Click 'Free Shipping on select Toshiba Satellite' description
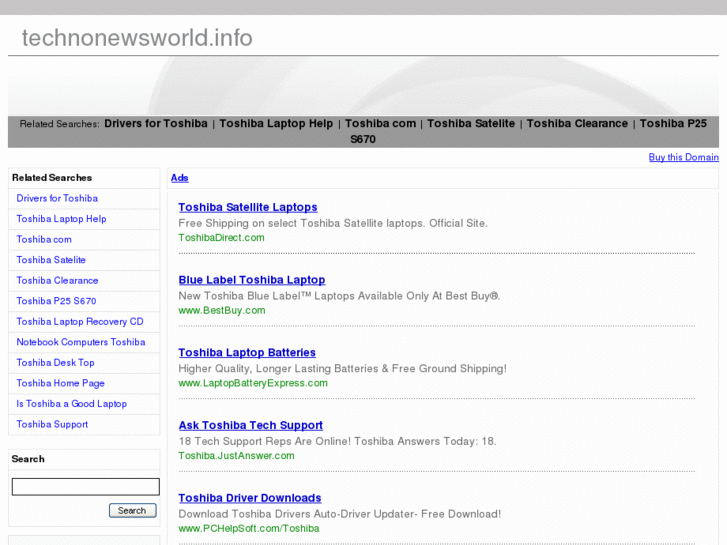The height and width of the screenshot is (545, 727). point(333,223)
